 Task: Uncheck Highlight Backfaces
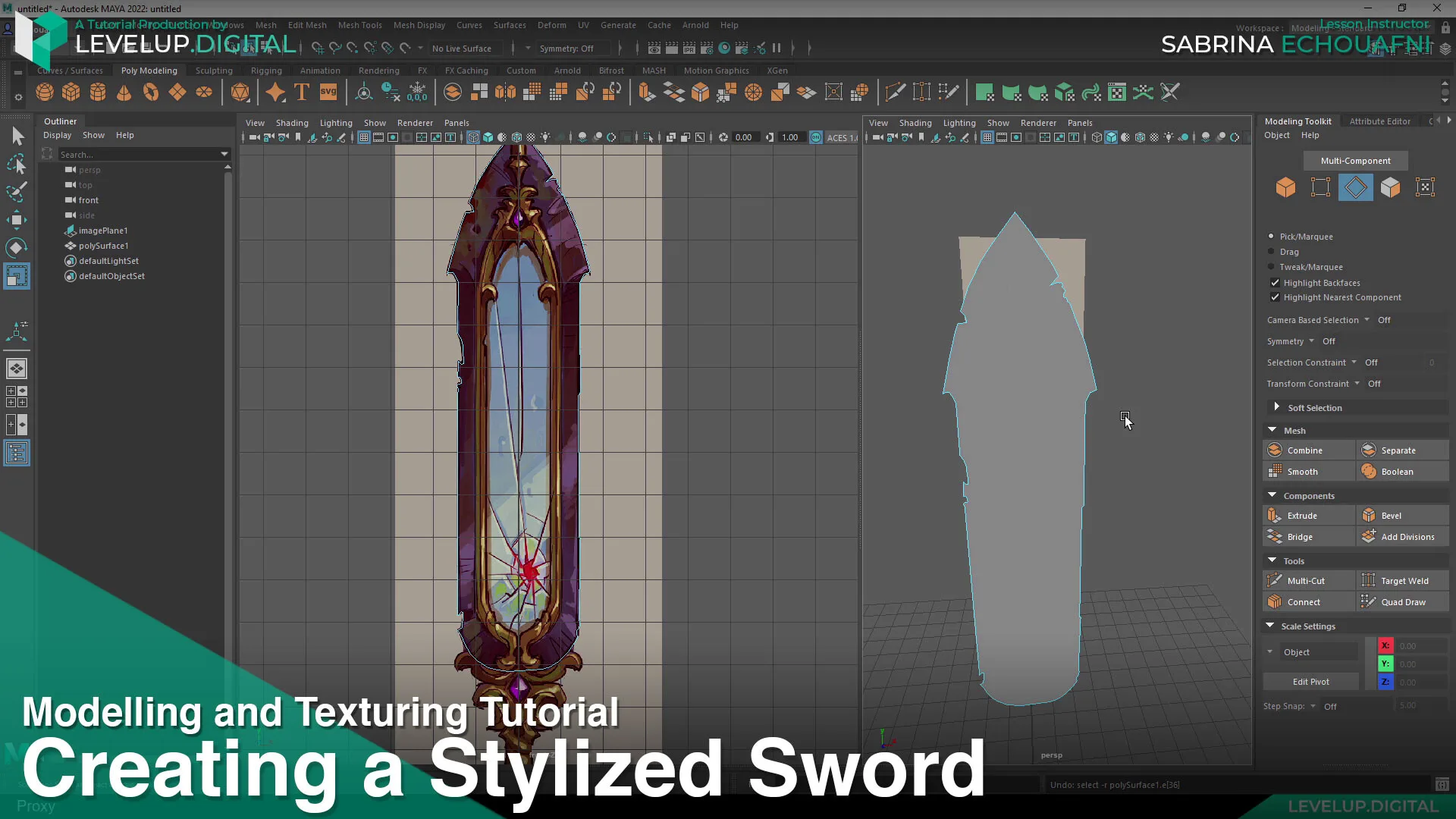click(x=1276, y=282)
